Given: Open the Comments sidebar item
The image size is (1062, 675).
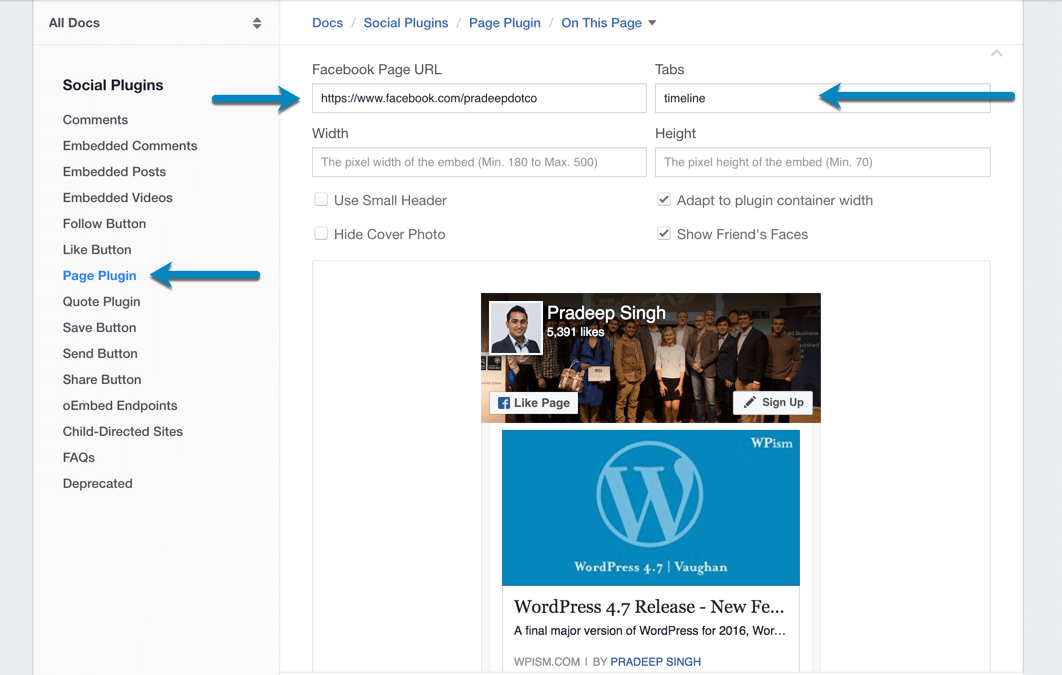Looking at the screenshot, I should coord(95,120).
